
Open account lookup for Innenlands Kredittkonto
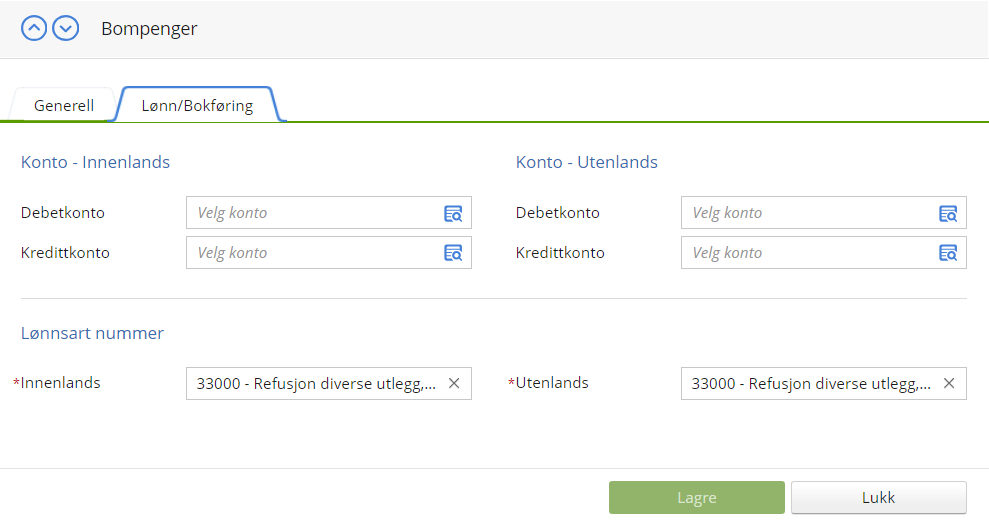453,253
